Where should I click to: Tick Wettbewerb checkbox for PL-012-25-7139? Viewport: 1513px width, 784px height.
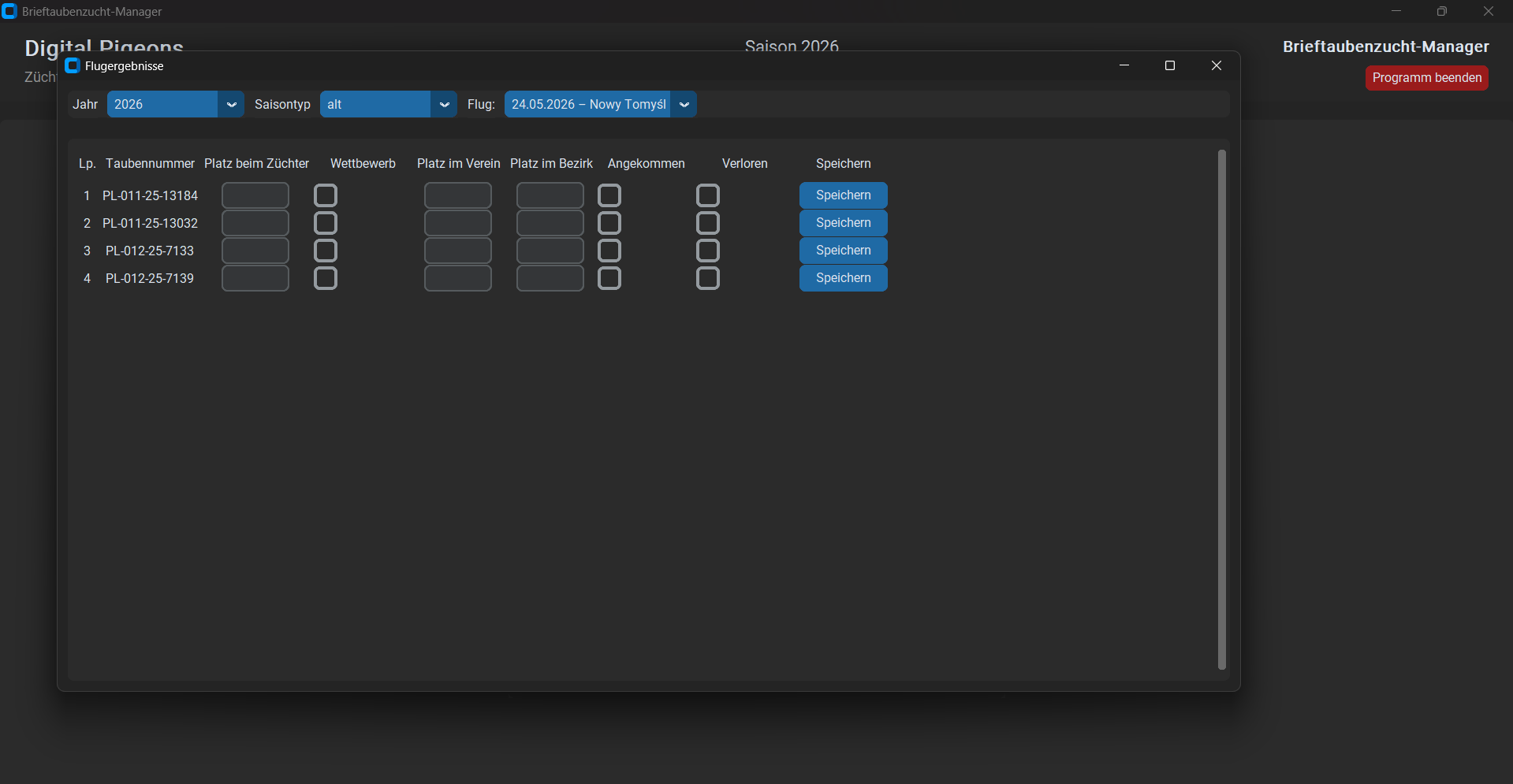(326, 278)
